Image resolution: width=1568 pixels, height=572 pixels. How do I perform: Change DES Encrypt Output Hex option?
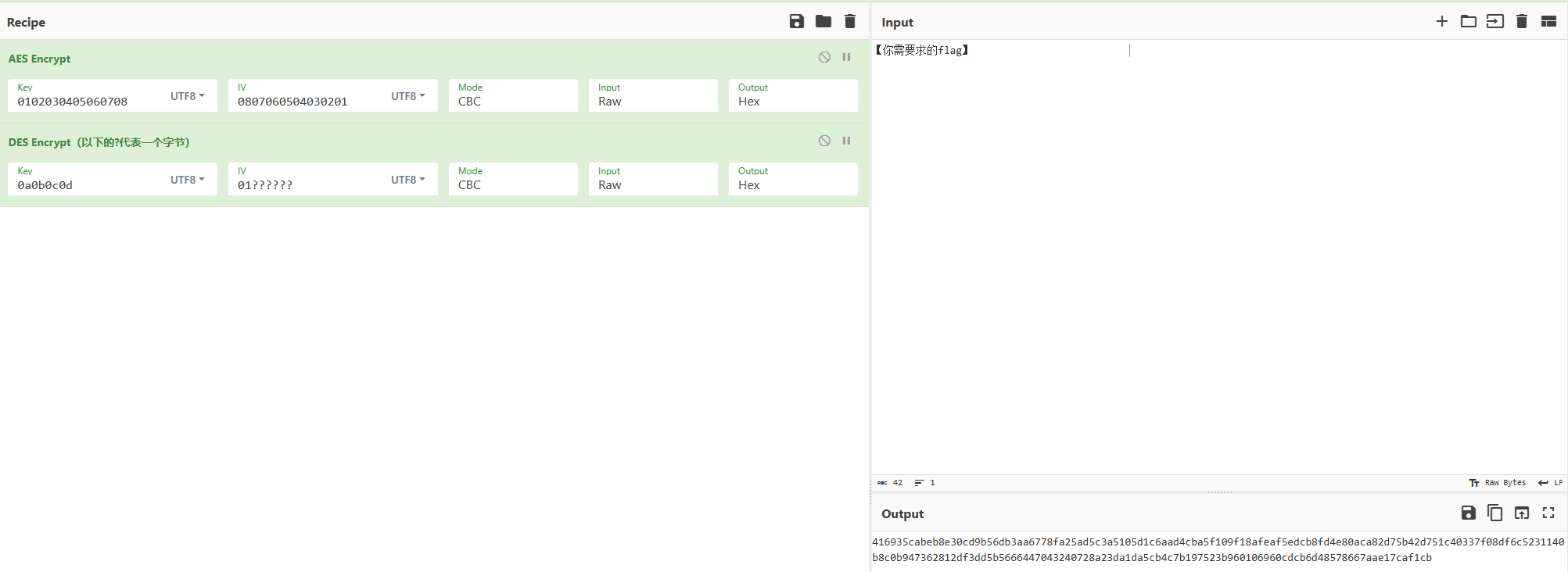click(793, 179)
